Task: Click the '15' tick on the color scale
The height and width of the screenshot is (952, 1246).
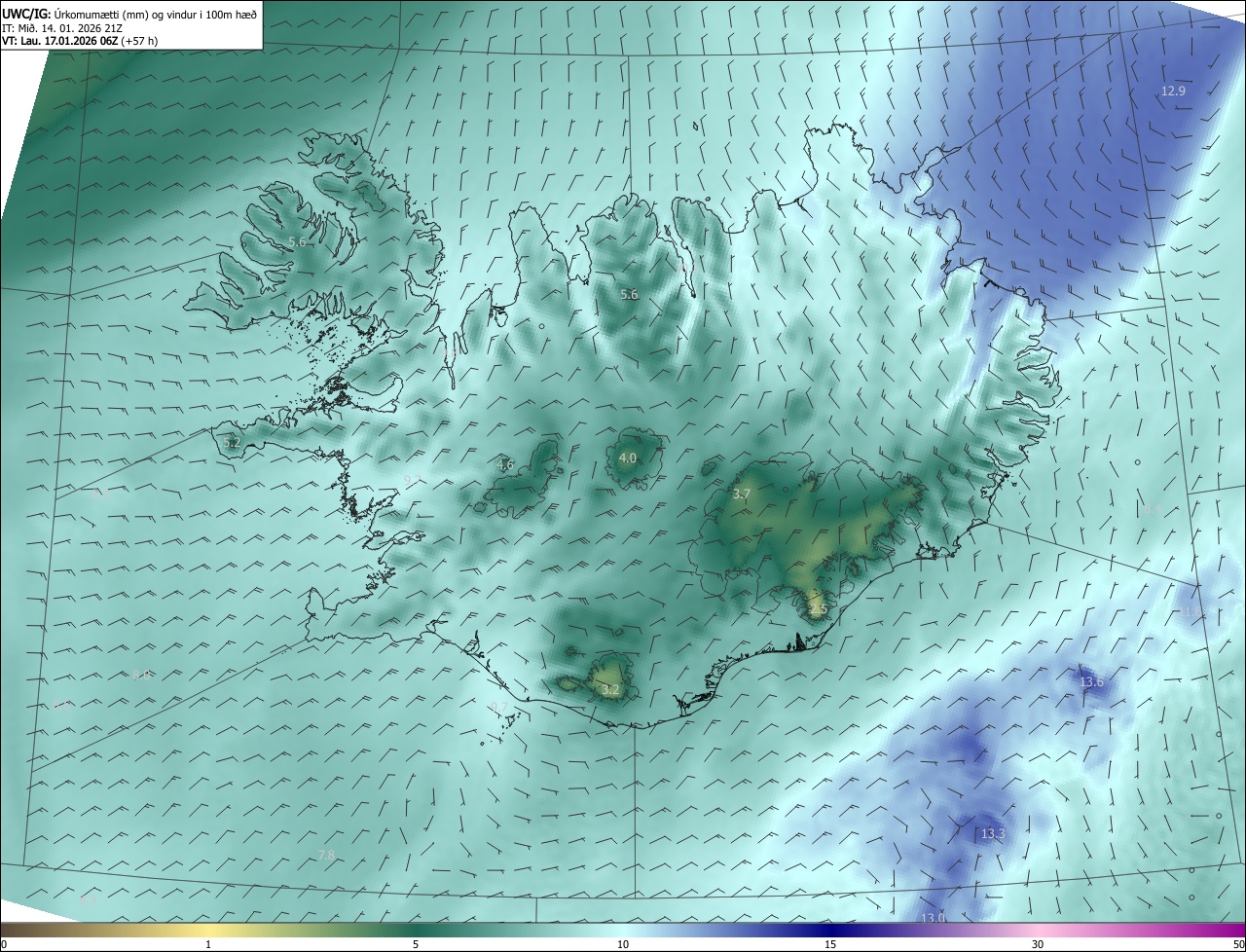Action: pyautogui.click(x=830, y=944)
